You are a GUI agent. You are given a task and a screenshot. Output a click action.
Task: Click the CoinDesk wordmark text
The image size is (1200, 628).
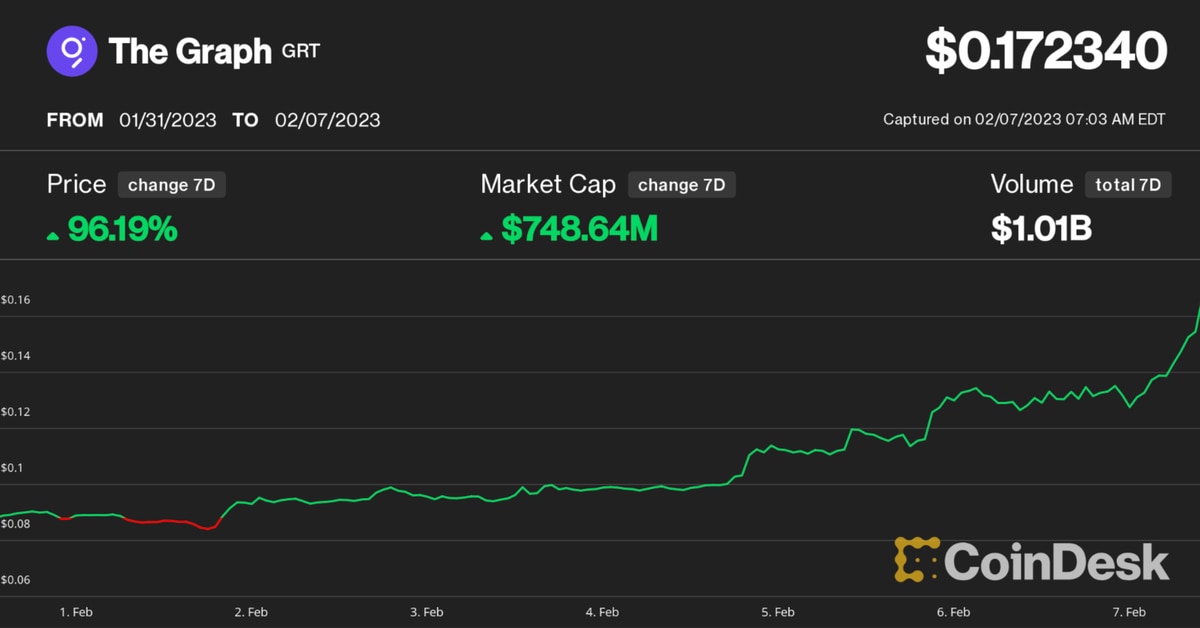(x=1056, y=561)
